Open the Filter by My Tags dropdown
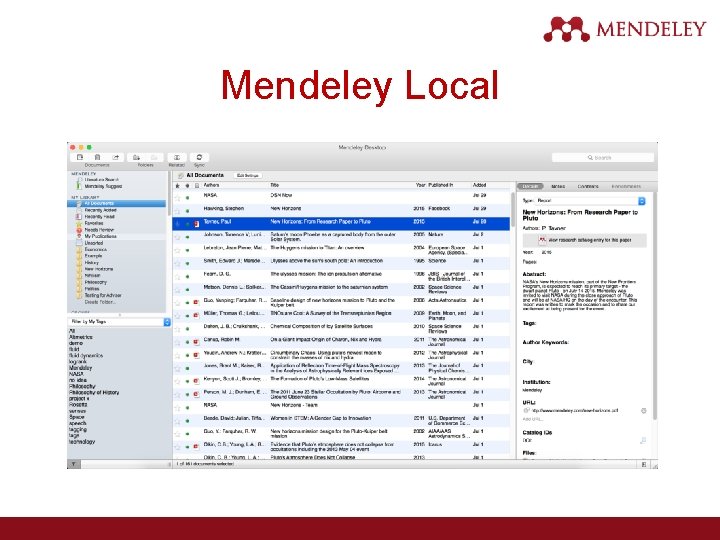720x540 pixels. [x=119, y=322]
